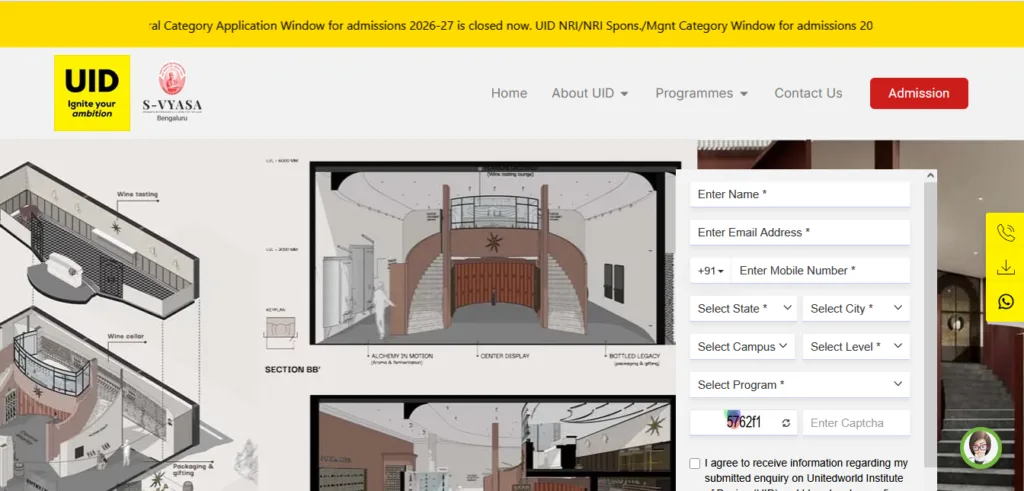Expand the Select State dropdown
1024x491 pixels.
point(742,309)
